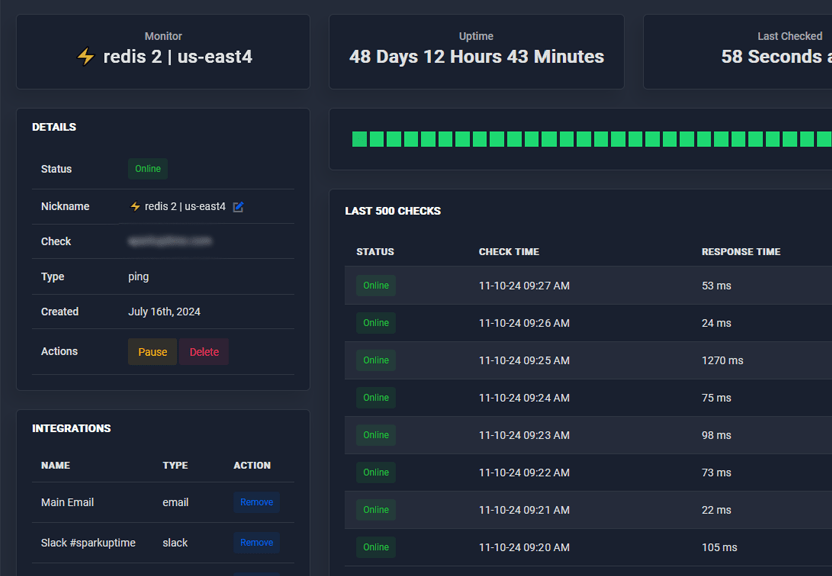Delete the redis 2 monitor
Viewport: 832px width, 576px height.
(203, 352)
